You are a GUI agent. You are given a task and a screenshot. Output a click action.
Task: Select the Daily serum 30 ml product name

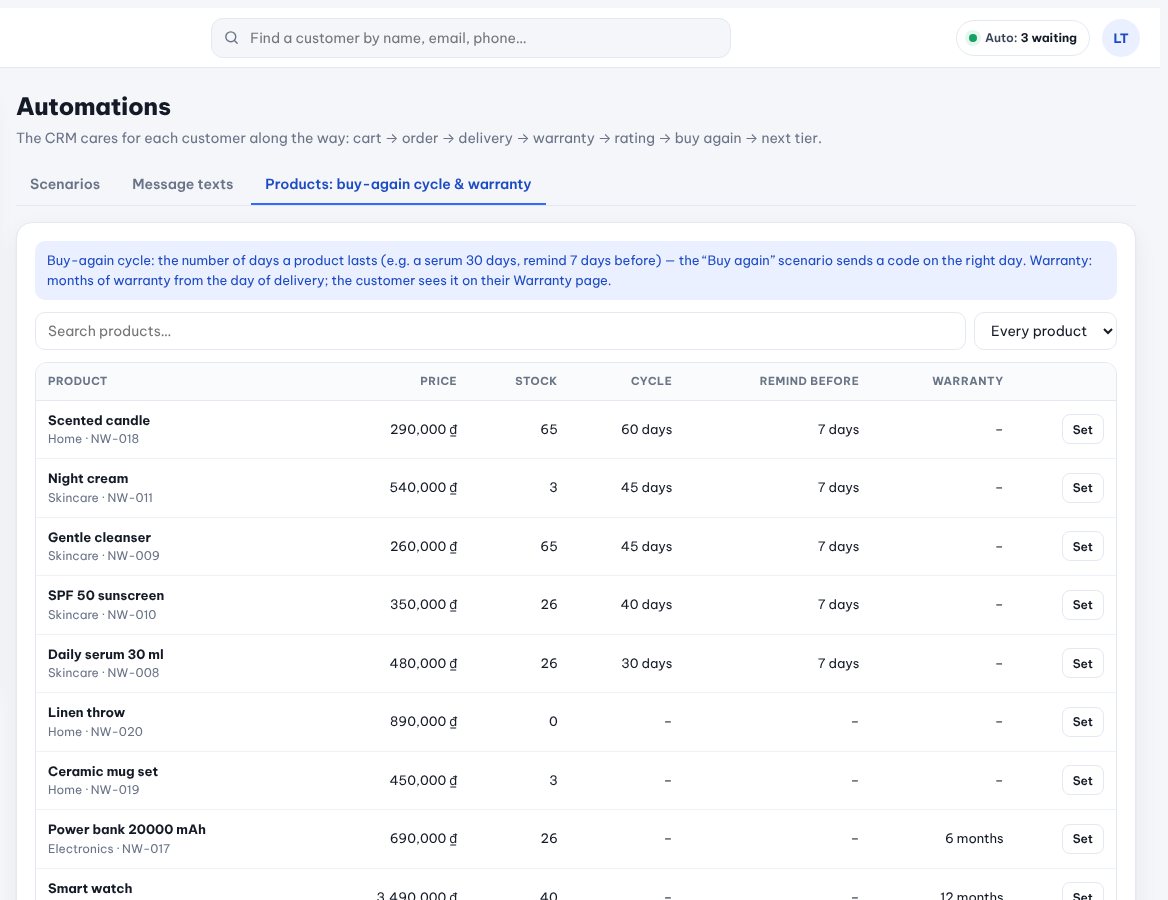pyautogui.click(x=106, y=654)
